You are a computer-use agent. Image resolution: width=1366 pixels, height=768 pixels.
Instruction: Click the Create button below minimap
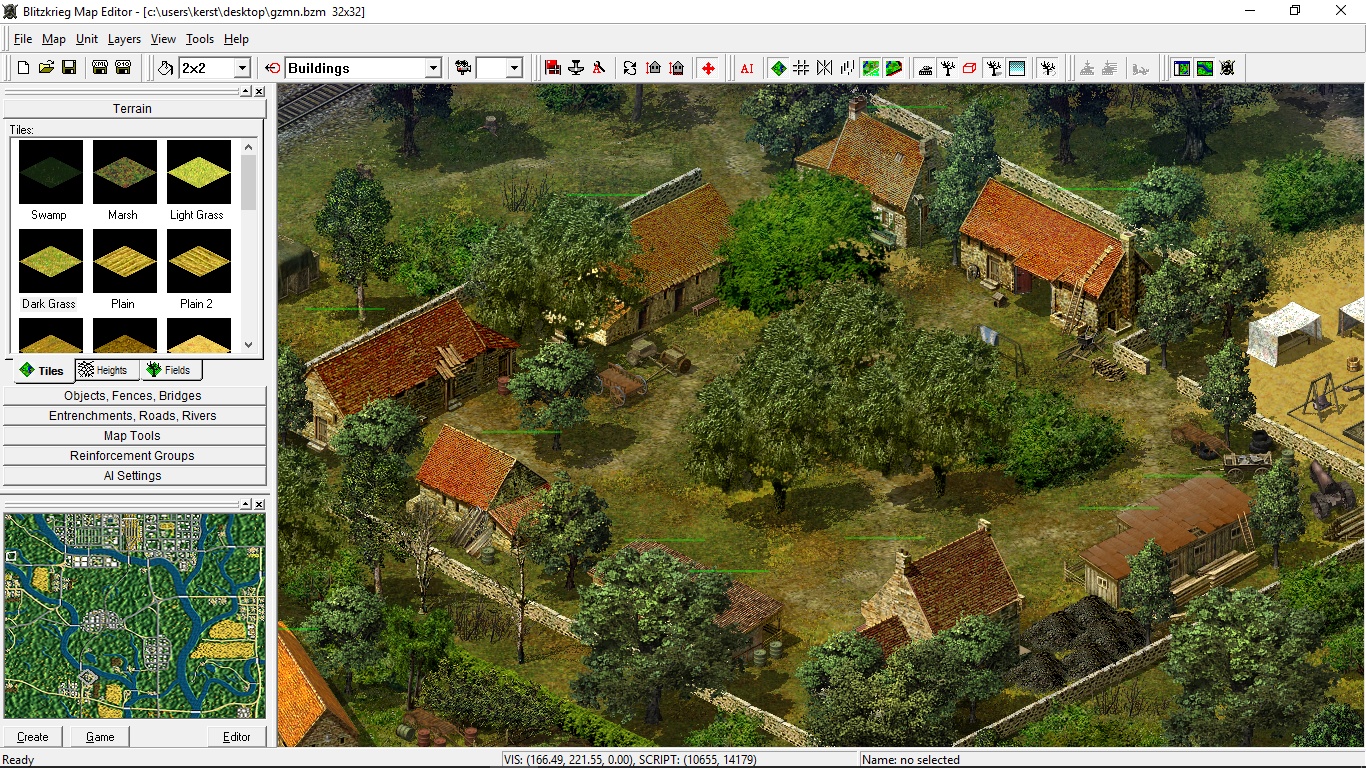click(33, 737)
